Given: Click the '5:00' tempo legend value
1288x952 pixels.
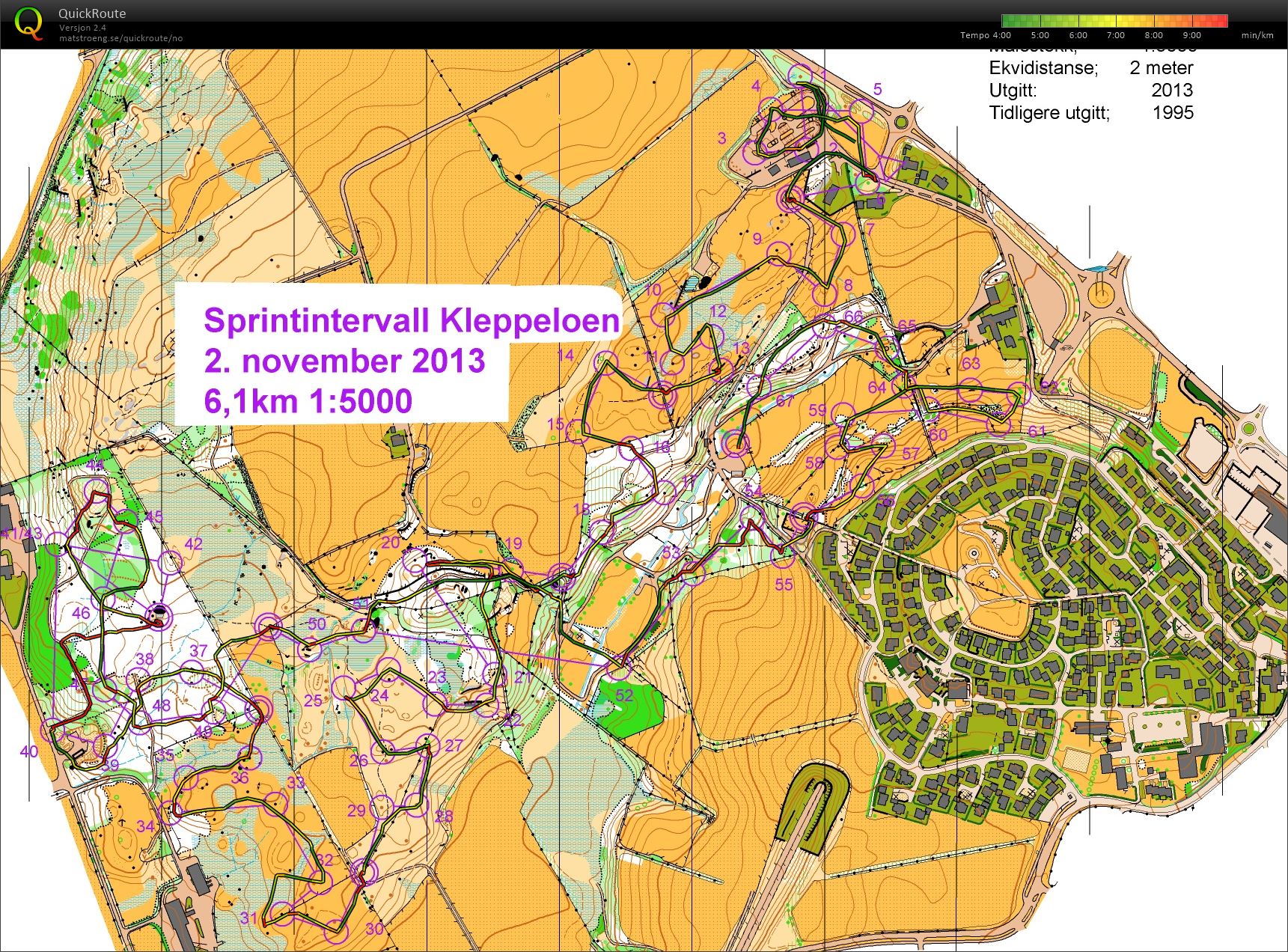Looking at the screenshot, I should click(x=1040, y=35).
